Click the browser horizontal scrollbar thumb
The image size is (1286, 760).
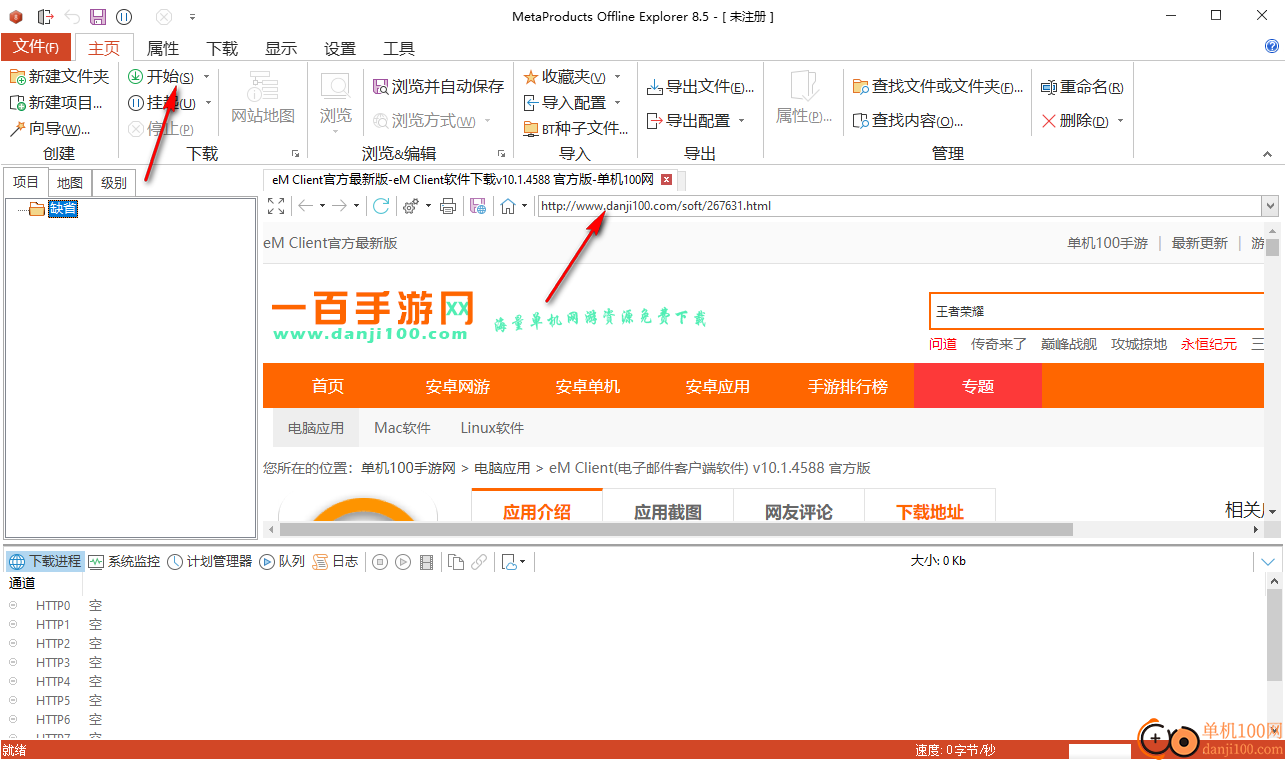[x=676, y=529]
